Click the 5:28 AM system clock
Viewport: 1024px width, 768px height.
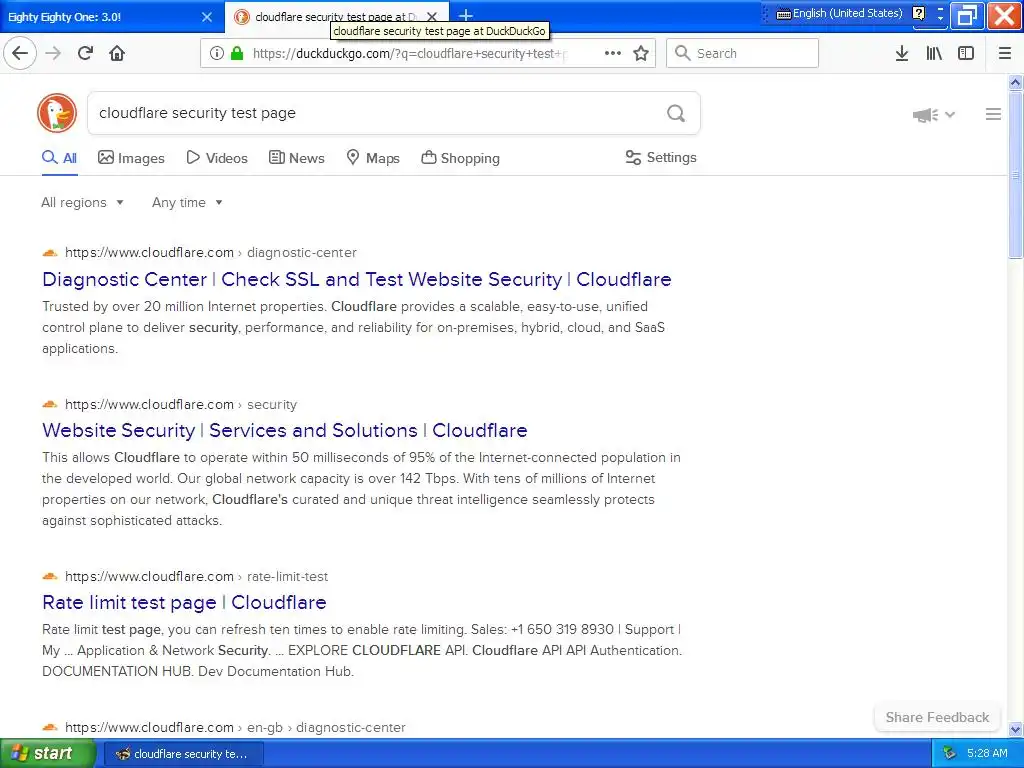[987, 753]
